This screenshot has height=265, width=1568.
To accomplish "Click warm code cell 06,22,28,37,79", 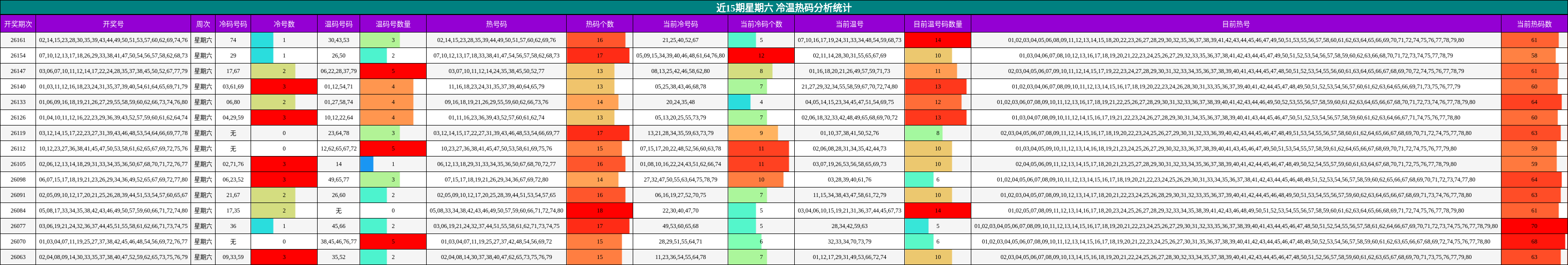I will (x=339, y=71).
